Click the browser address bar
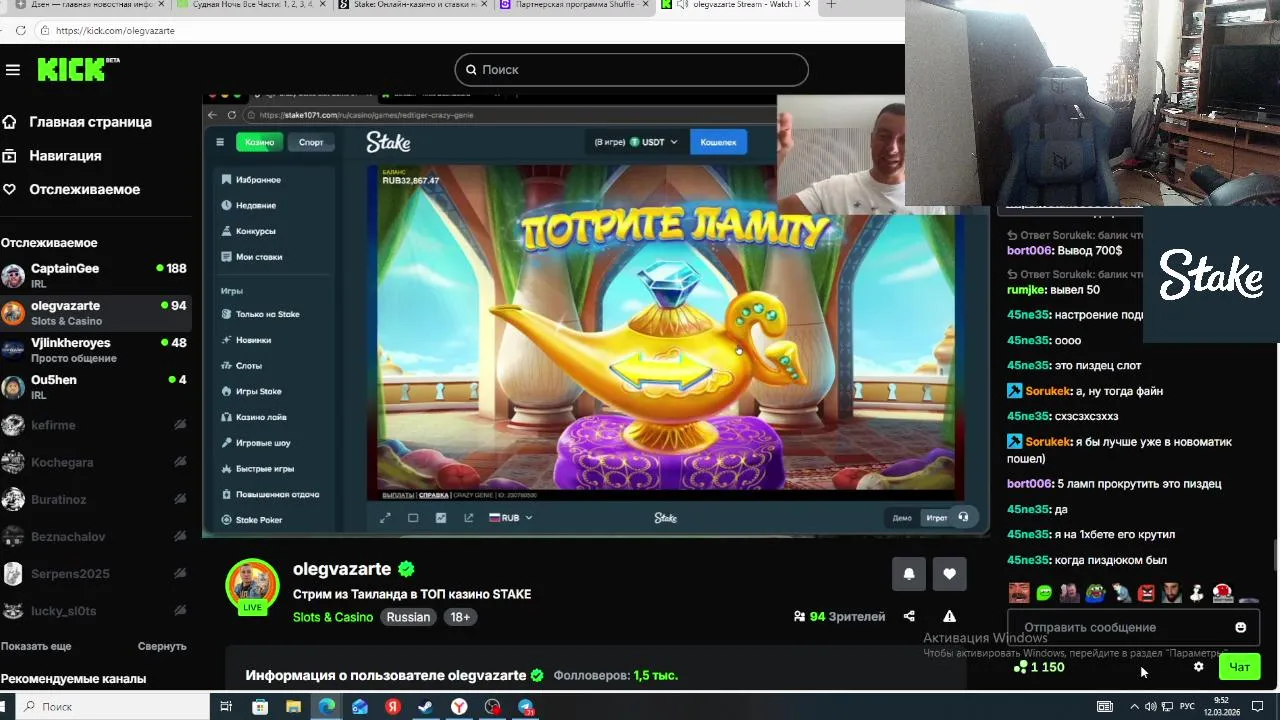Viewport: 1280px width, 720px height. click(470, 30)
